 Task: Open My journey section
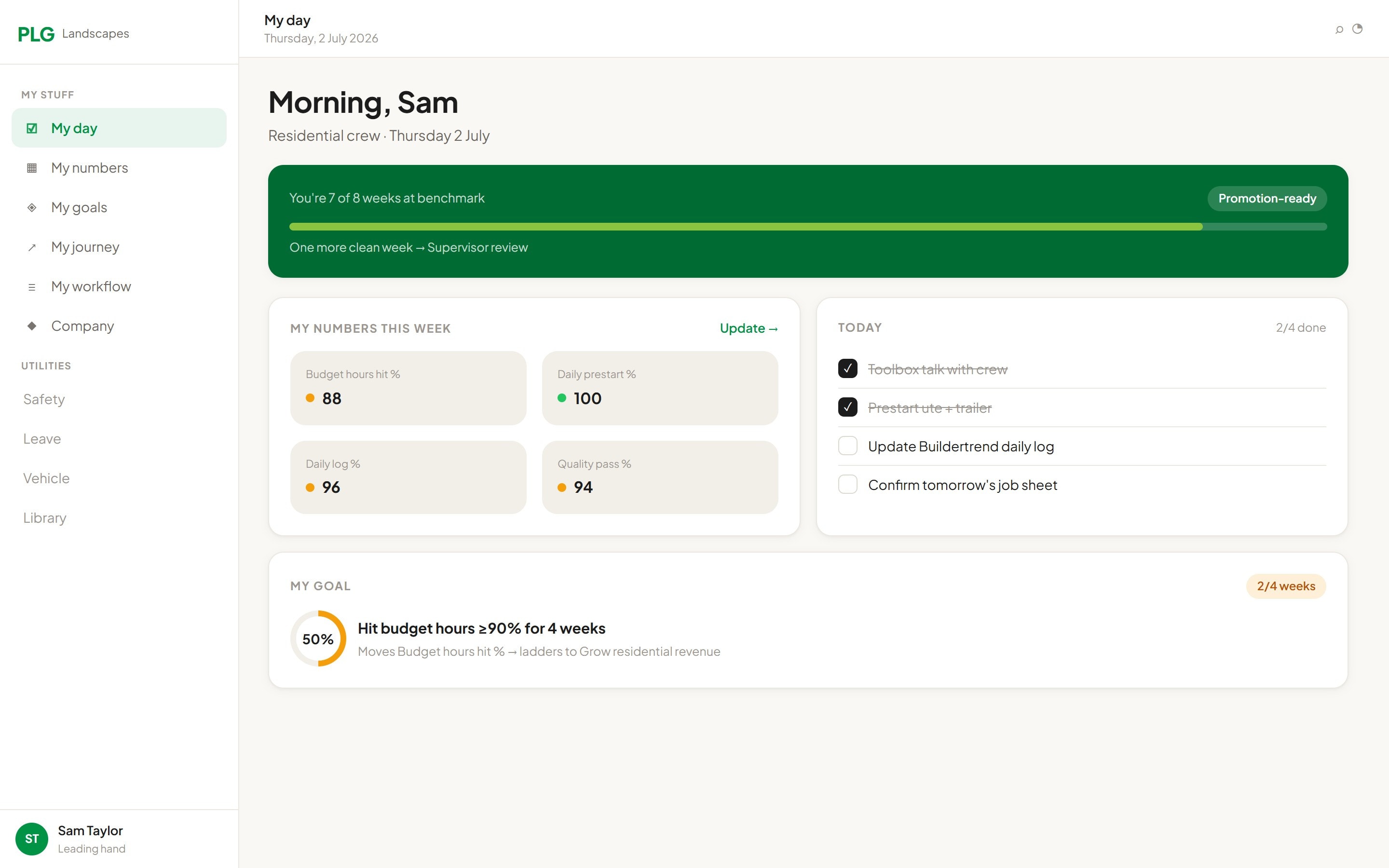pos(119,247)
